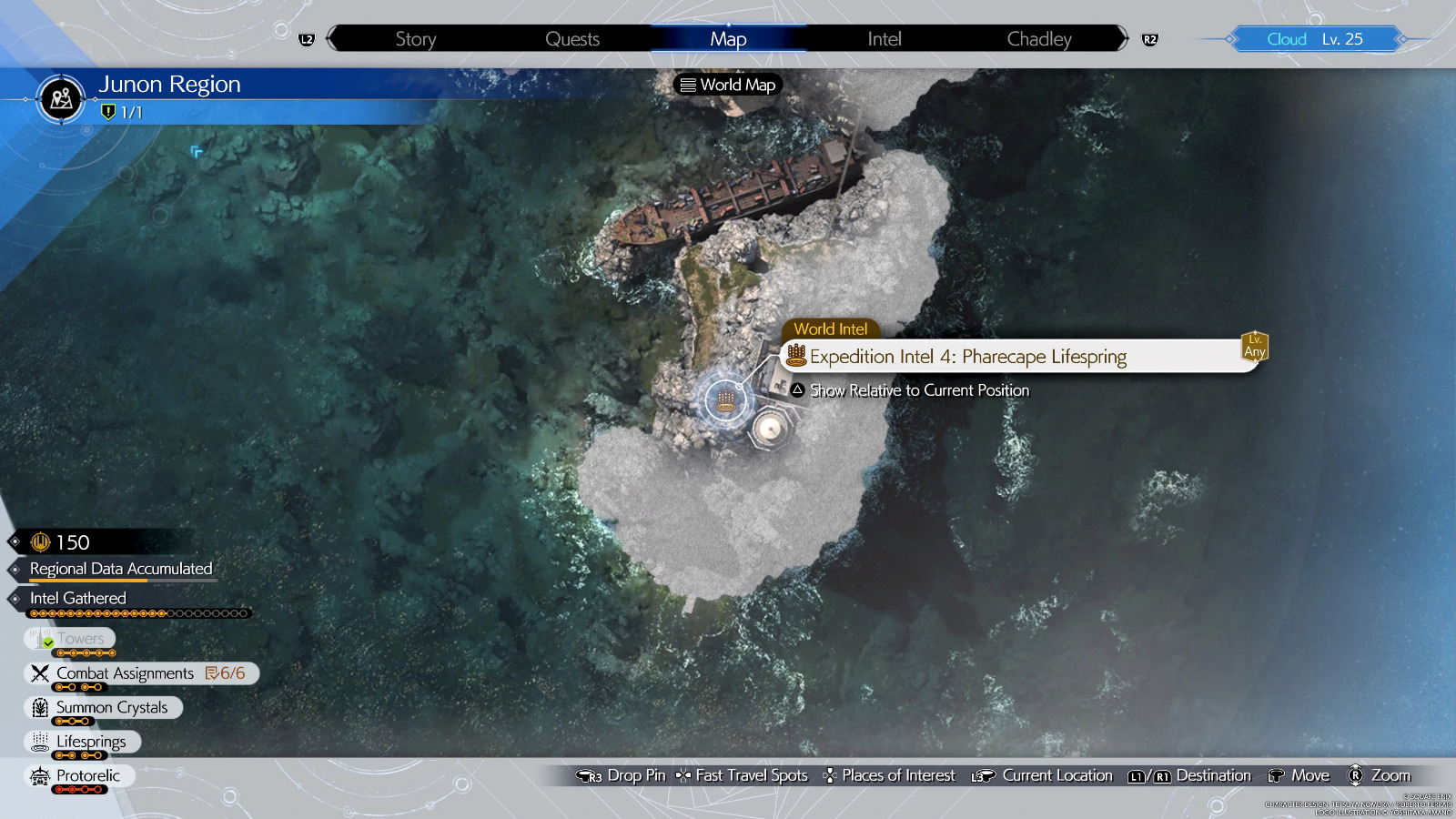Toggle the Combat Assignments filter
This screenshot has width=1456, height=819.
click(141, 673)
